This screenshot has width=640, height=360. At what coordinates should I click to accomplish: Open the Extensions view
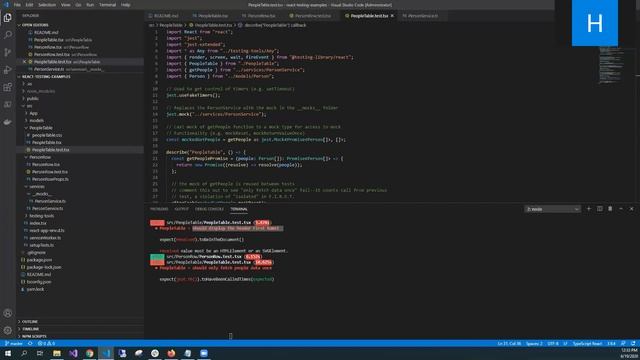coord(8,87)
